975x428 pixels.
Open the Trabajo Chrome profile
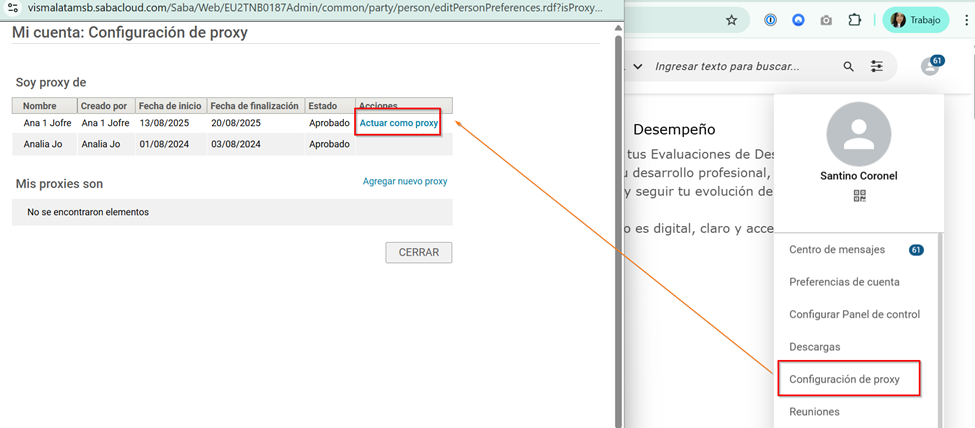click(915, 20)
